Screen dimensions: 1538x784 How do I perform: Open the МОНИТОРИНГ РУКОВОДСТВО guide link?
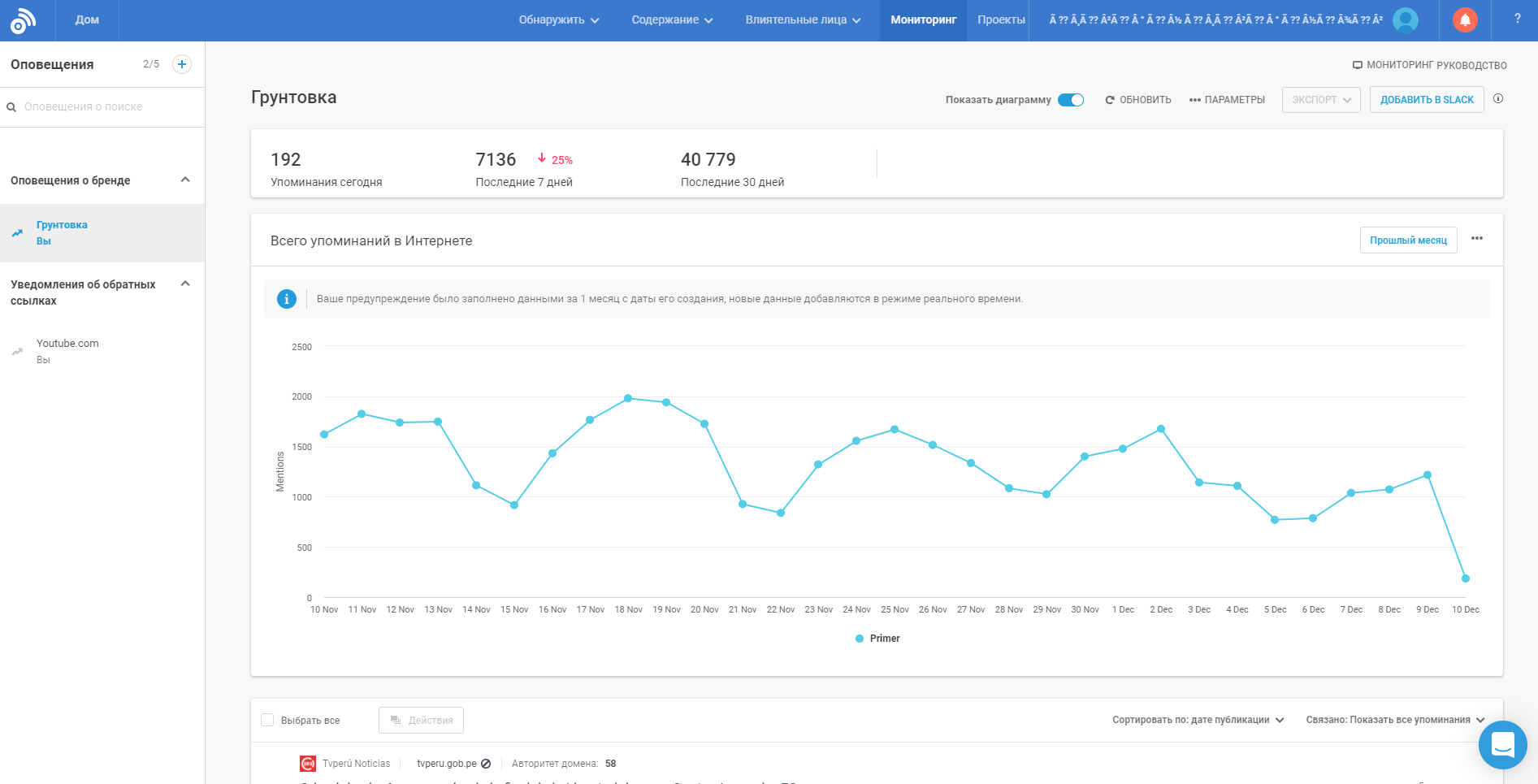coord(1429,65)
